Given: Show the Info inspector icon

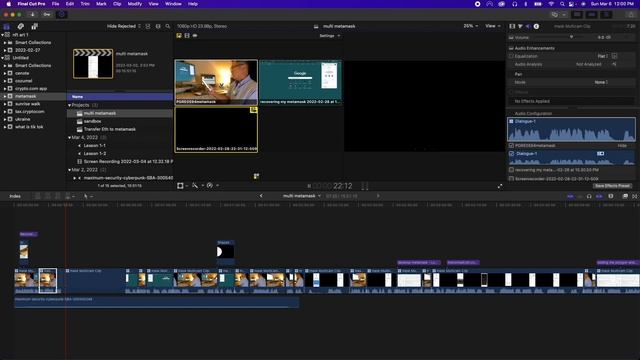Looking at the screenshot, I should [x=536, y=26].
